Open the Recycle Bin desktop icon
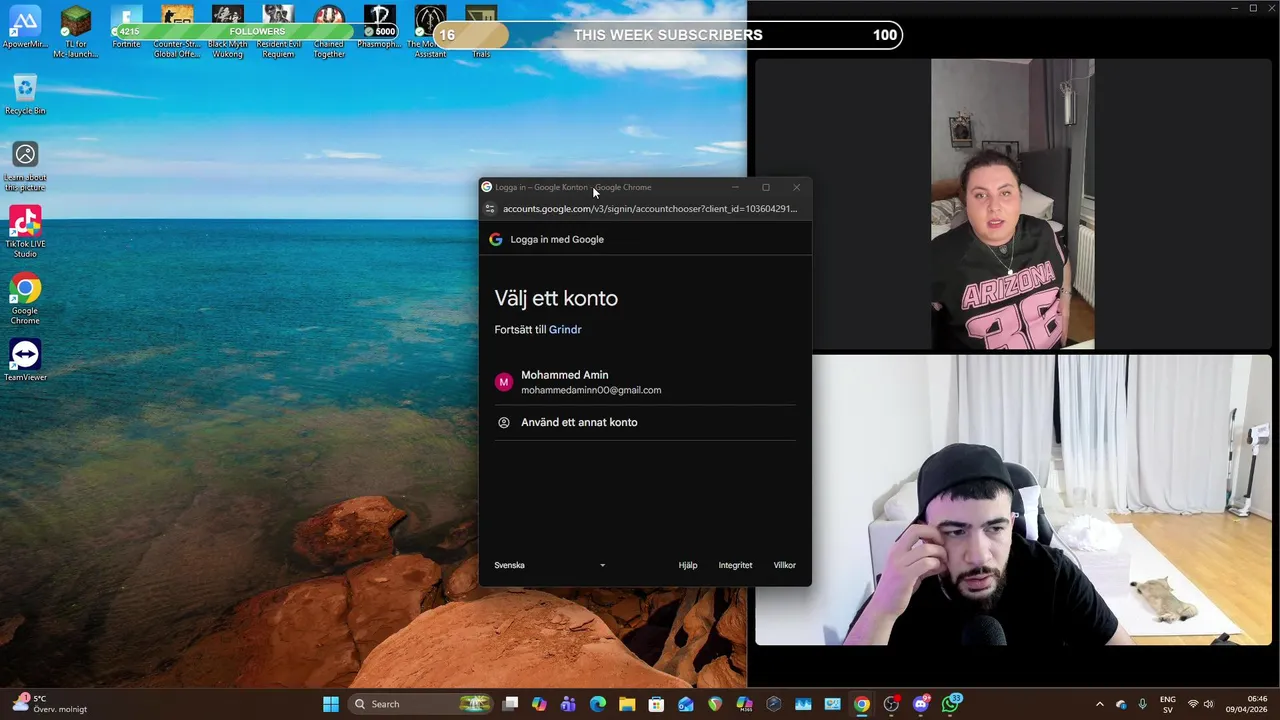Viewport: 1280px width, 720px height. [x=25, y=95]
